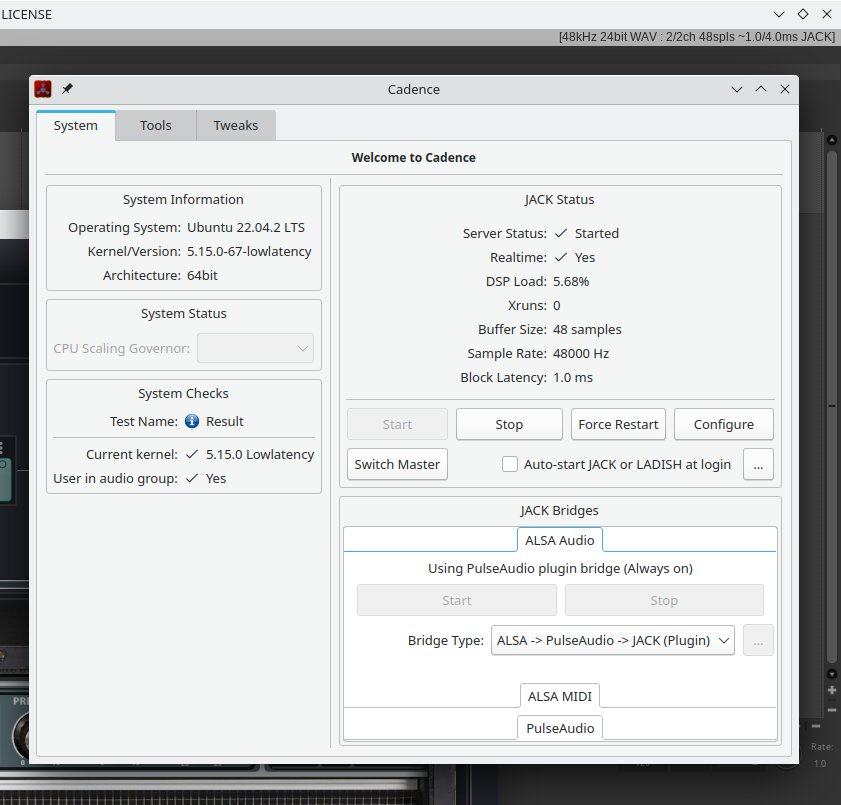This screenshot has height=805, width=841.
Task: Open the JACK Configure dialog
Action: (x=723, y=424)
